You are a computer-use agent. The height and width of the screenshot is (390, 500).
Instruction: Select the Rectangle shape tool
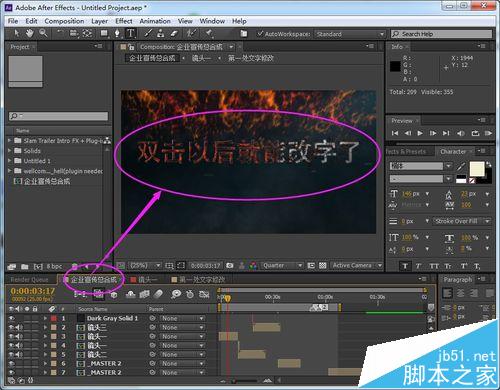tap(104, 33)
